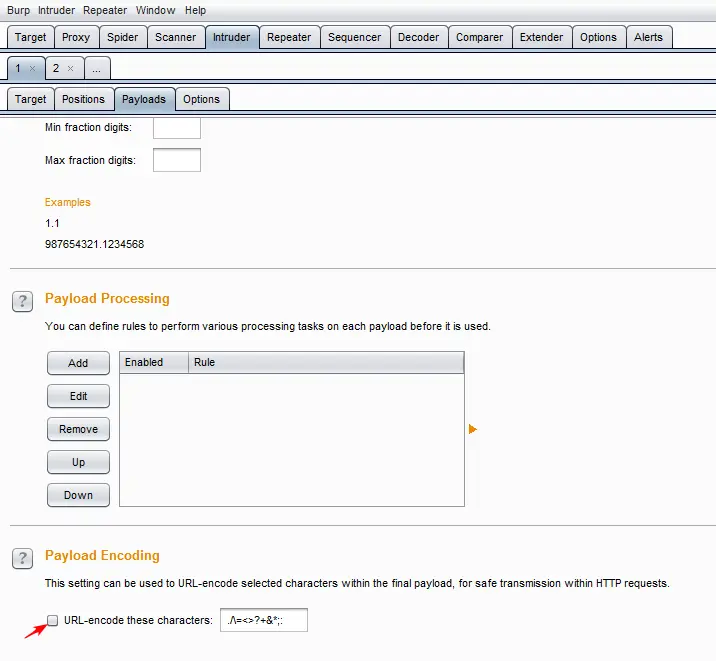Click the Min fraction digits field
This screenshot has height=661, width=716.
[x=177, y=128]
